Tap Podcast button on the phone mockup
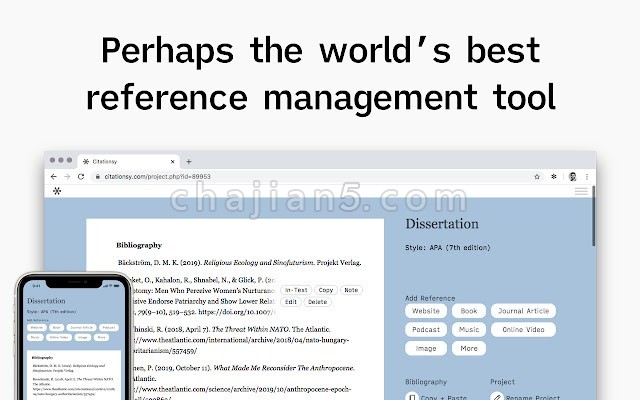 pos(109,327)
